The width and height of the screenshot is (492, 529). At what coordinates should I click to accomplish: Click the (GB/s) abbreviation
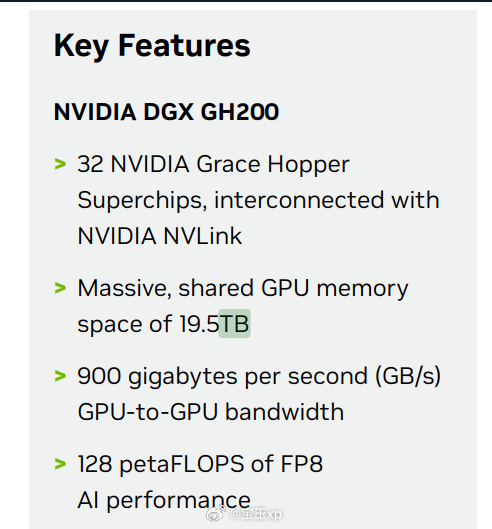408,376
